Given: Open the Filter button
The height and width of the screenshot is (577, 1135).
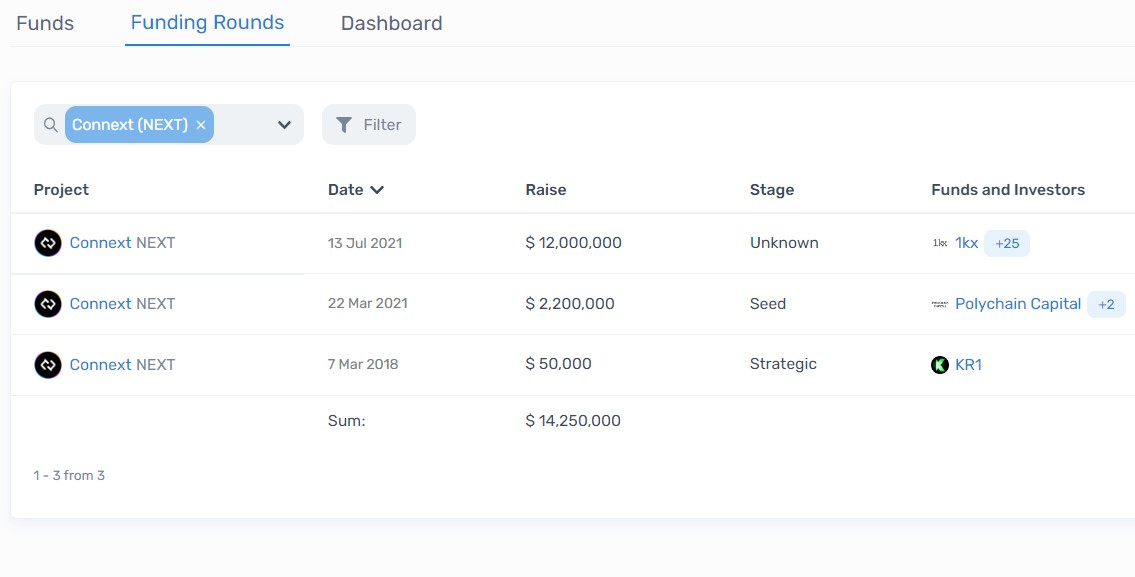Looking at the screenshot, I should (x=369, y=125).
